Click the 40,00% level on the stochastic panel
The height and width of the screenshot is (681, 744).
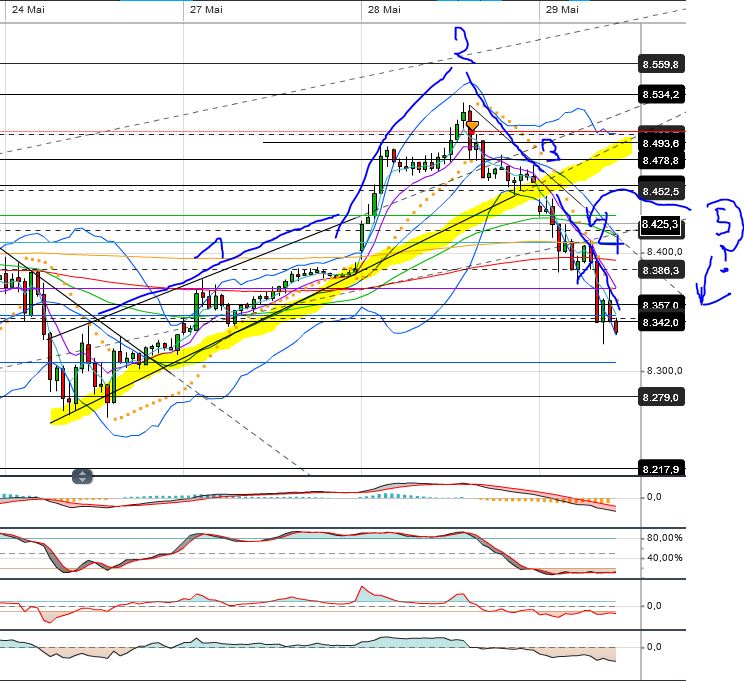coord(664,558)
